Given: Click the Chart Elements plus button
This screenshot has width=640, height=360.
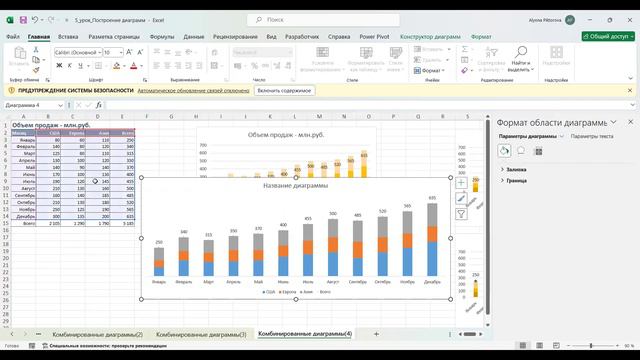Looking at the screenshot, I should pyautogui.click(x=461, y=182).
